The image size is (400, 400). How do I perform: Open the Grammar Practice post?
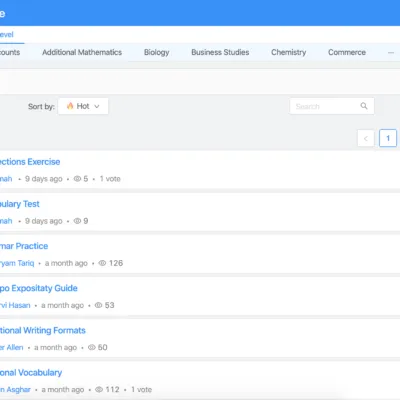pos(24,246)
